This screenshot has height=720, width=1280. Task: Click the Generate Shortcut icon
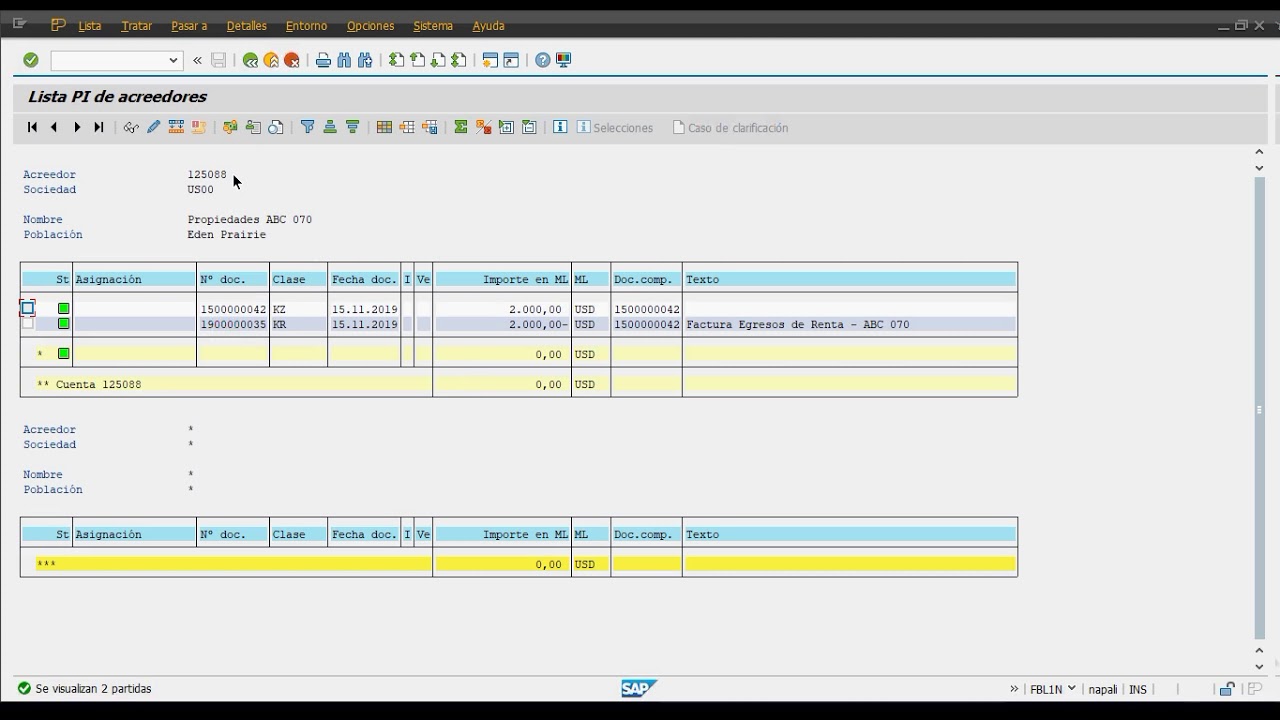point(511,60)
